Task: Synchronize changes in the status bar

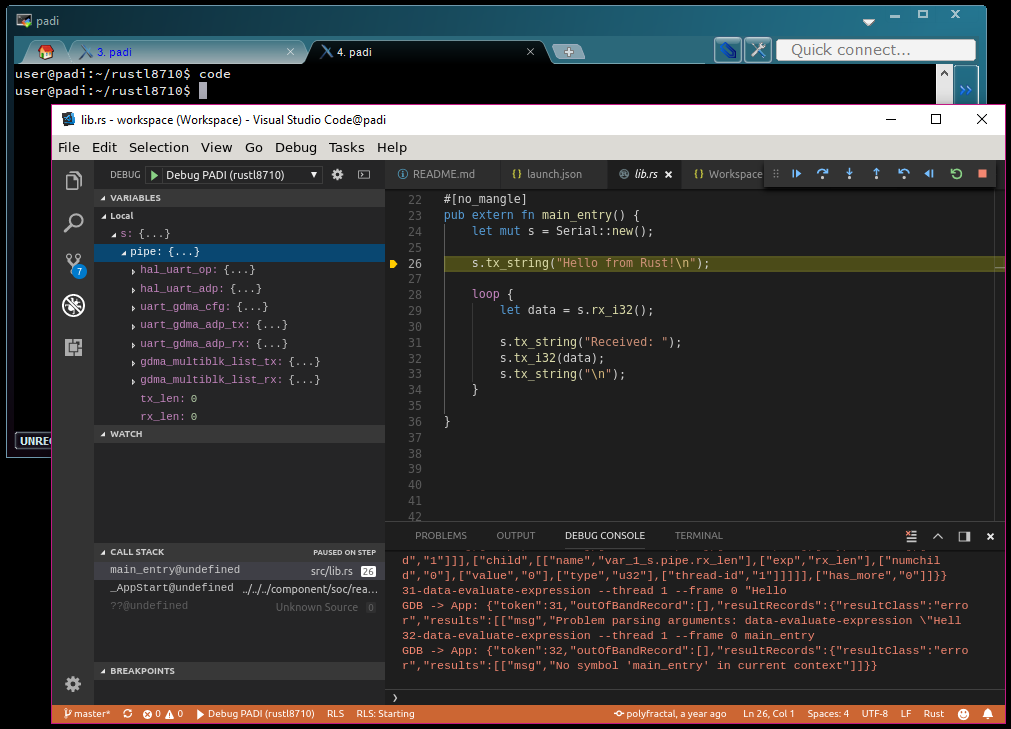Action: tap(128, 714)
